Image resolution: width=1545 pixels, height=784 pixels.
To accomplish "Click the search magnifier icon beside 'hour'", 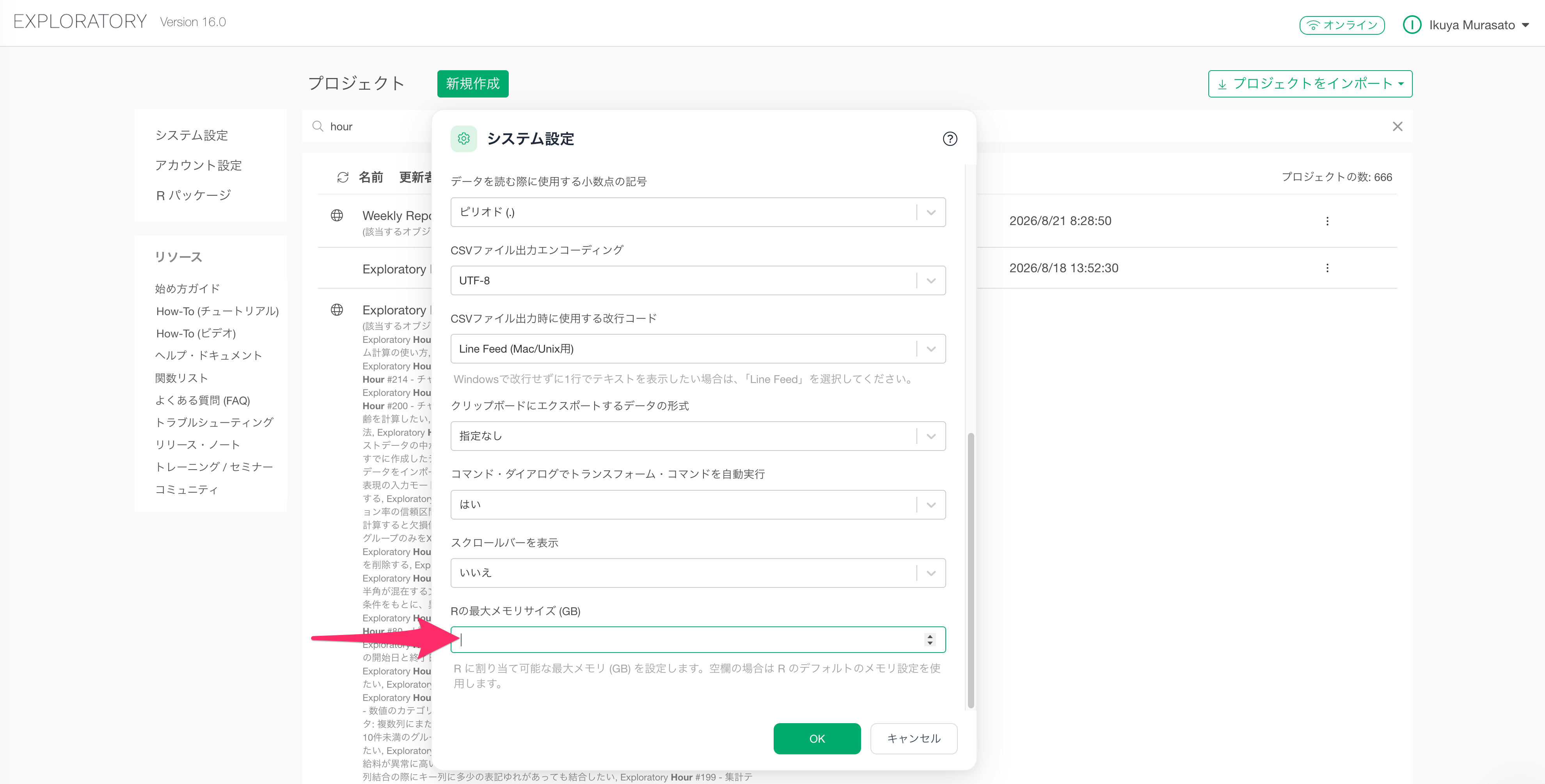I will point(318,126).
